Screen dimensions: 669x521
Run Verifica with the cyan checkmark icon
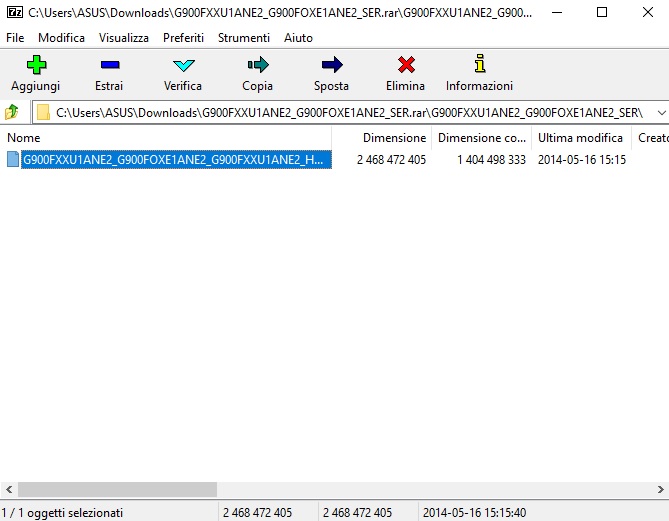(x=183, y=65)
